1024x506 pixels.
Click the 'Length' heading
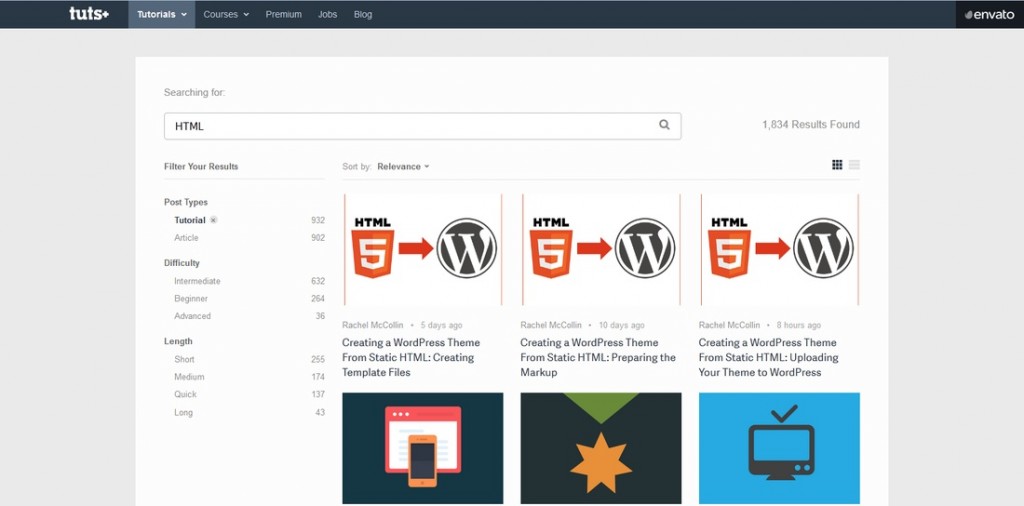pyautogui.click(x=178, y=341)
